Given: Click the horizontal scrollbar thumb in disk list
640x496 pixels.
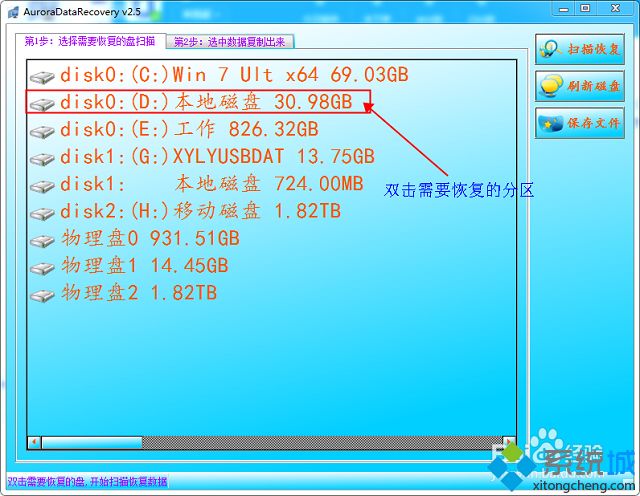Looking at the screenshot, I should coord(92,443).
